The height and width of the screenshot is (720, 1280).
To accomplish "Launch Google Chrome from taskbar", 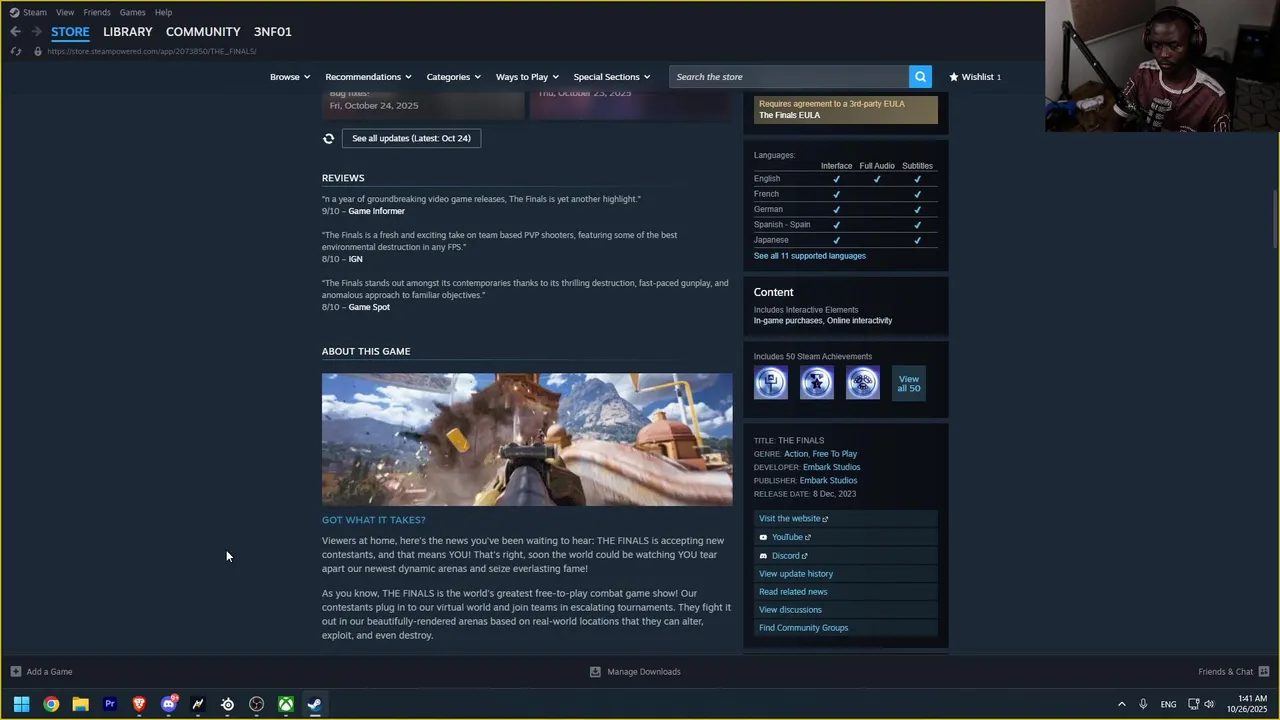I will [x=51, y=704].
